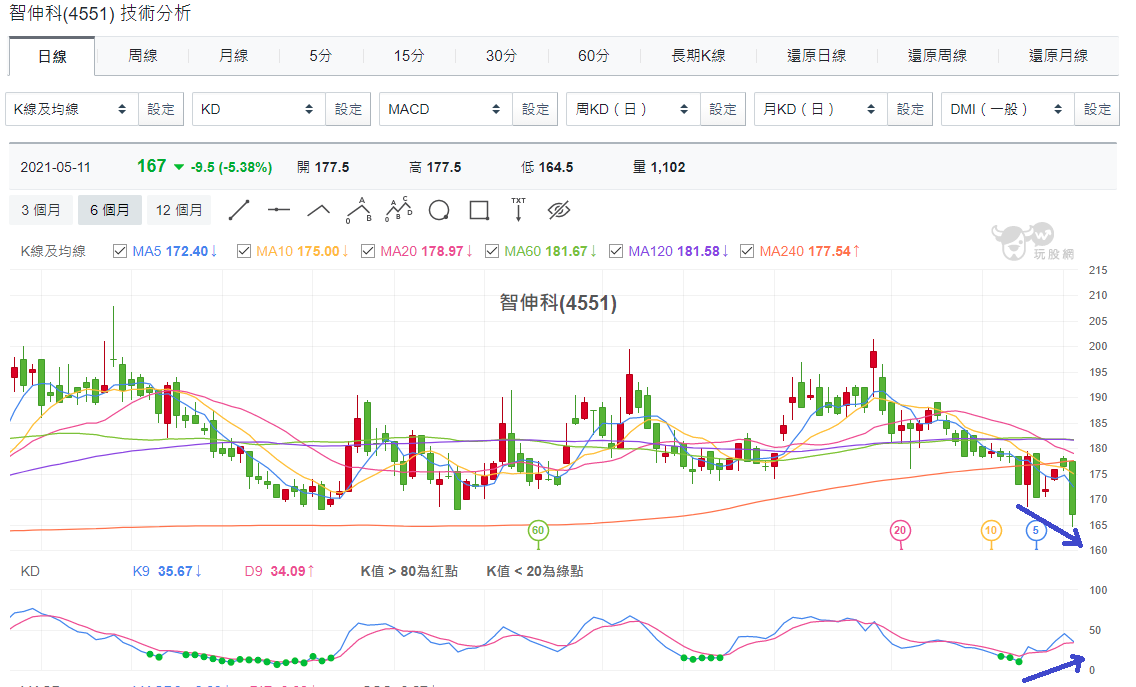The image size is (1136, 687).
Task: Click the blue 5 MA marker
Action: click(x=1036, y=530)
